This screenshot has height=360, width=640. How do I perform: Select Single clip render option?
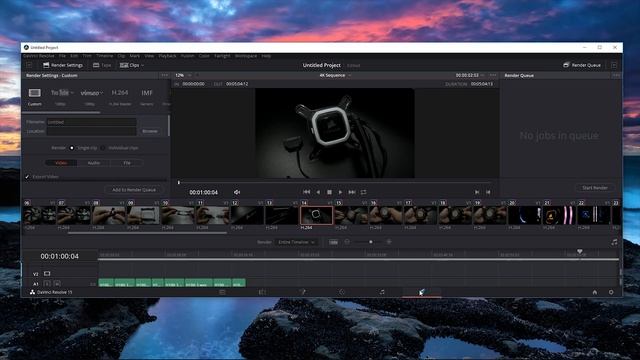72,148
